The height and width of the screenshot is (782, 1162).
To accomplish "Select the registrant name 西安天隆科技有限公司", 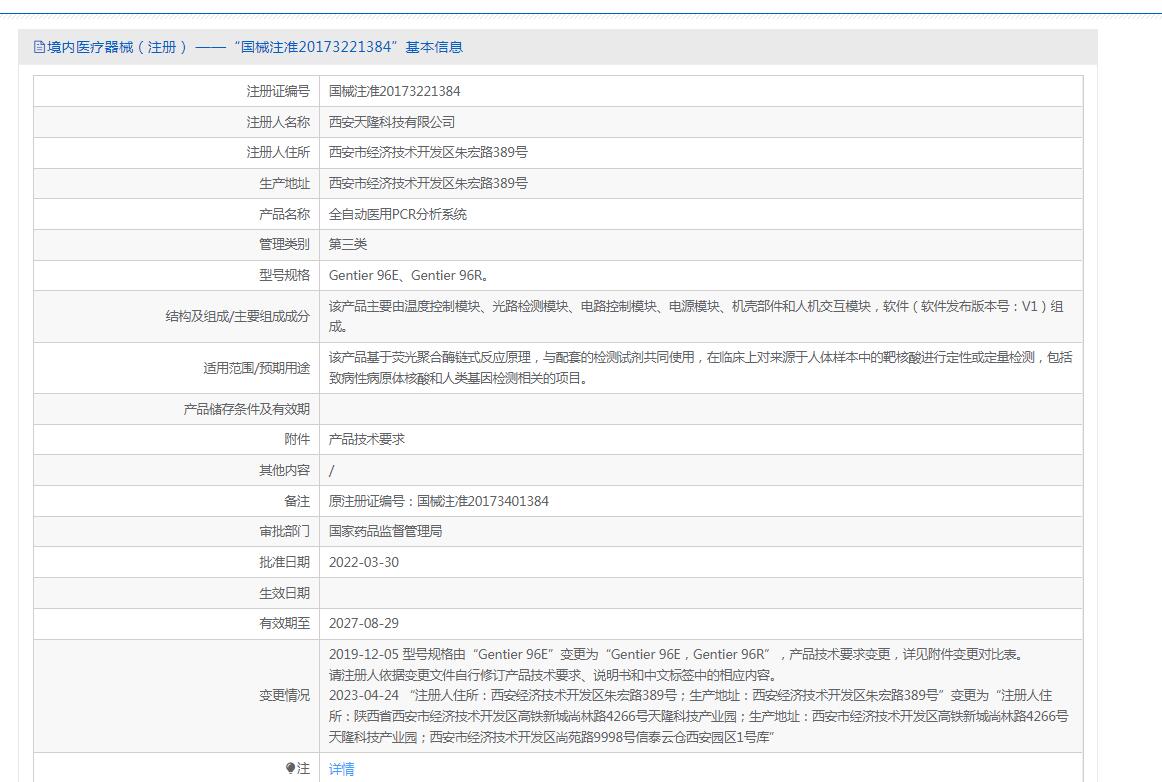I will (391, 122).
